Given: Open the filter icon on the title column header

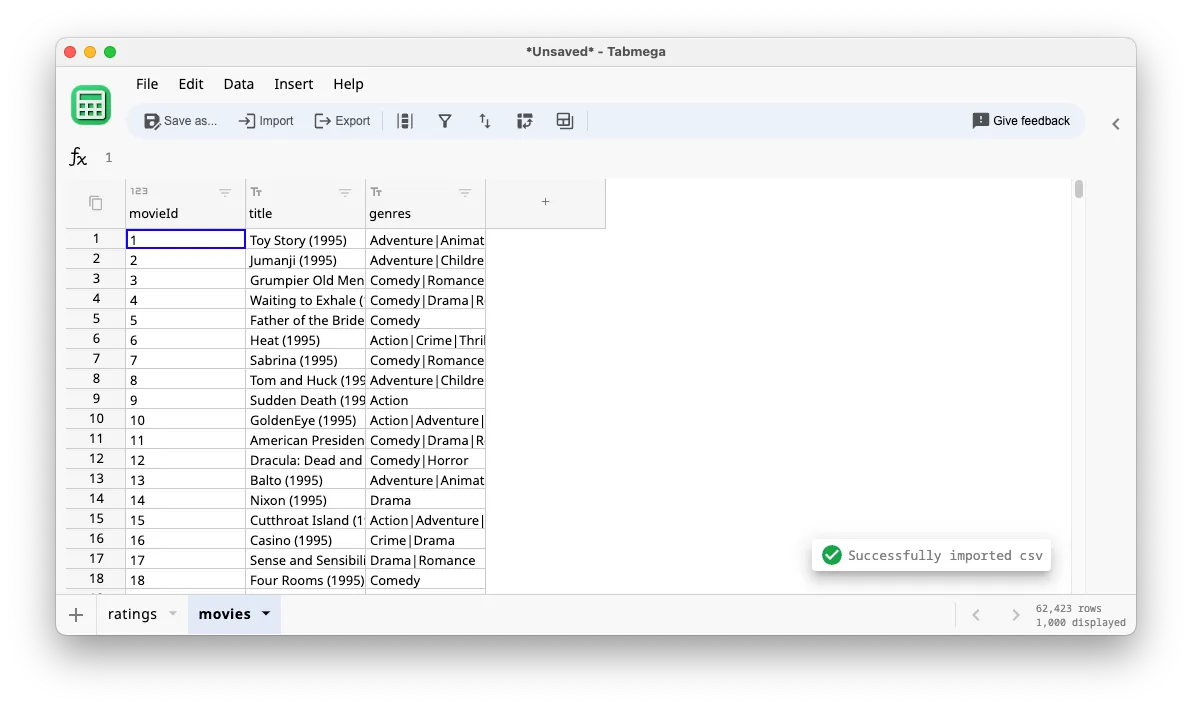Looking at the screenshot, I should pyautogui.click(x=345, y=192).
